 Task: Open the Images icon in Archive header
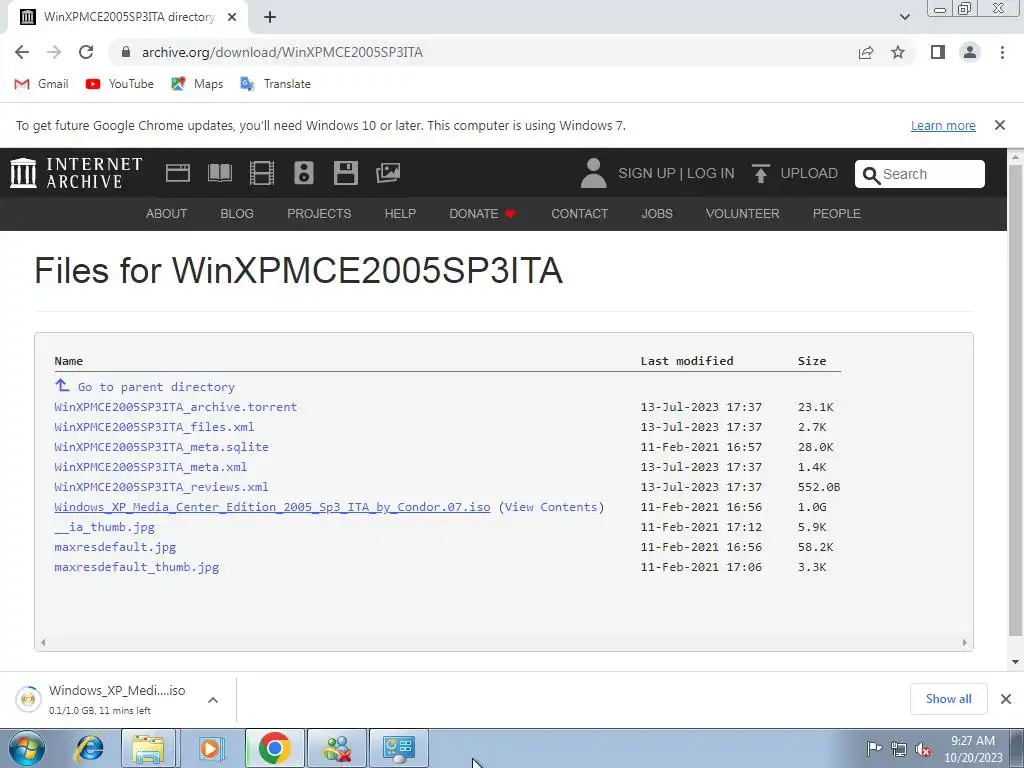click(x=388, y=173)
